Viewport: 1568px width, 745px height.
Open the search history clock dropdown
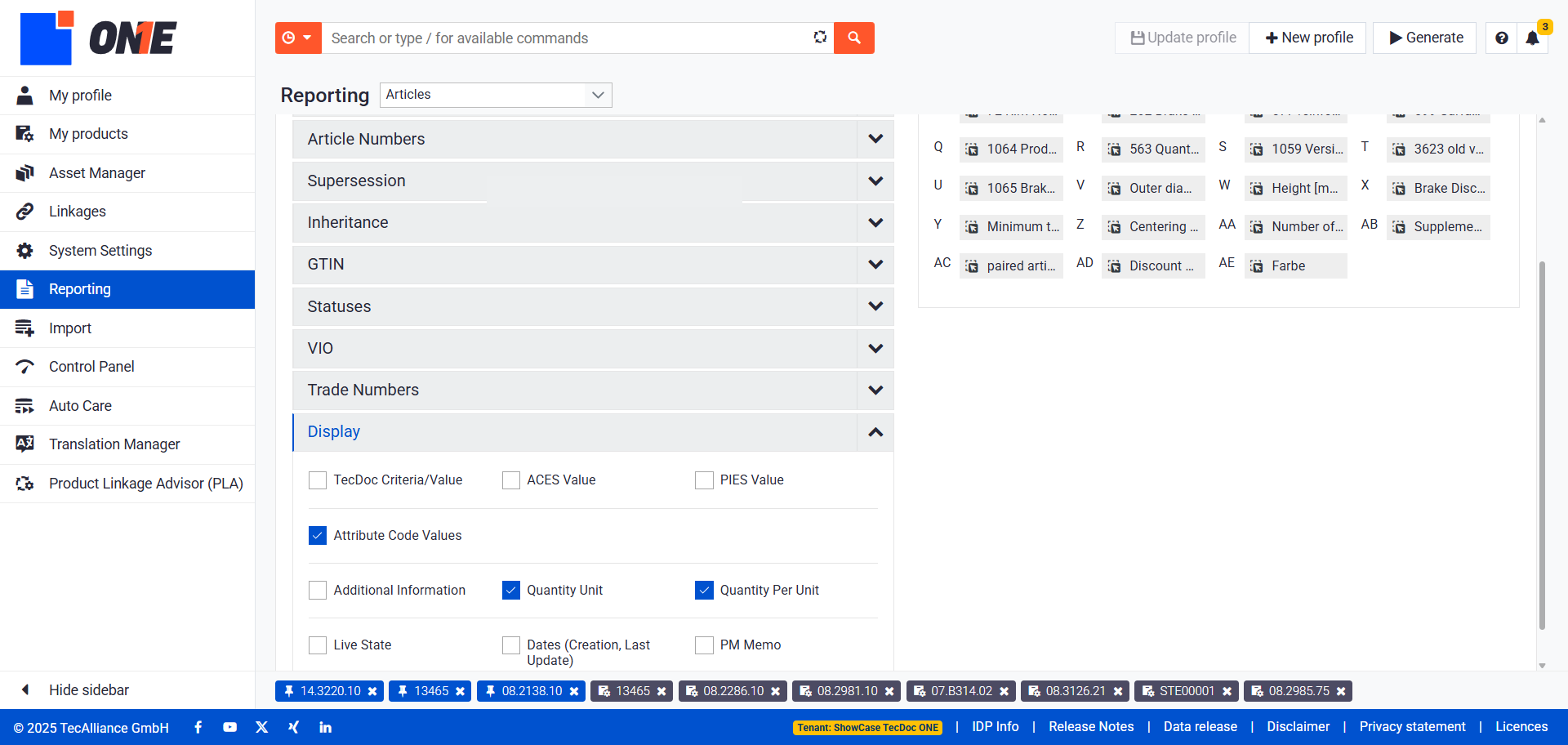click(298, 38)
